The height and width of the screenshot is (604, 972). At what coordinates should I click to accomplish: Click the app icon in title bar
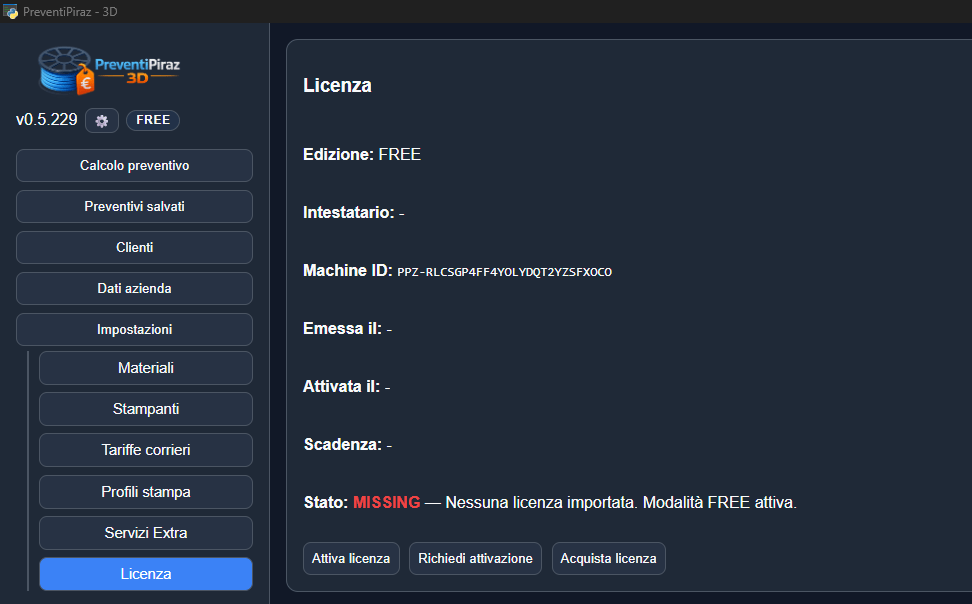(11, 11)
